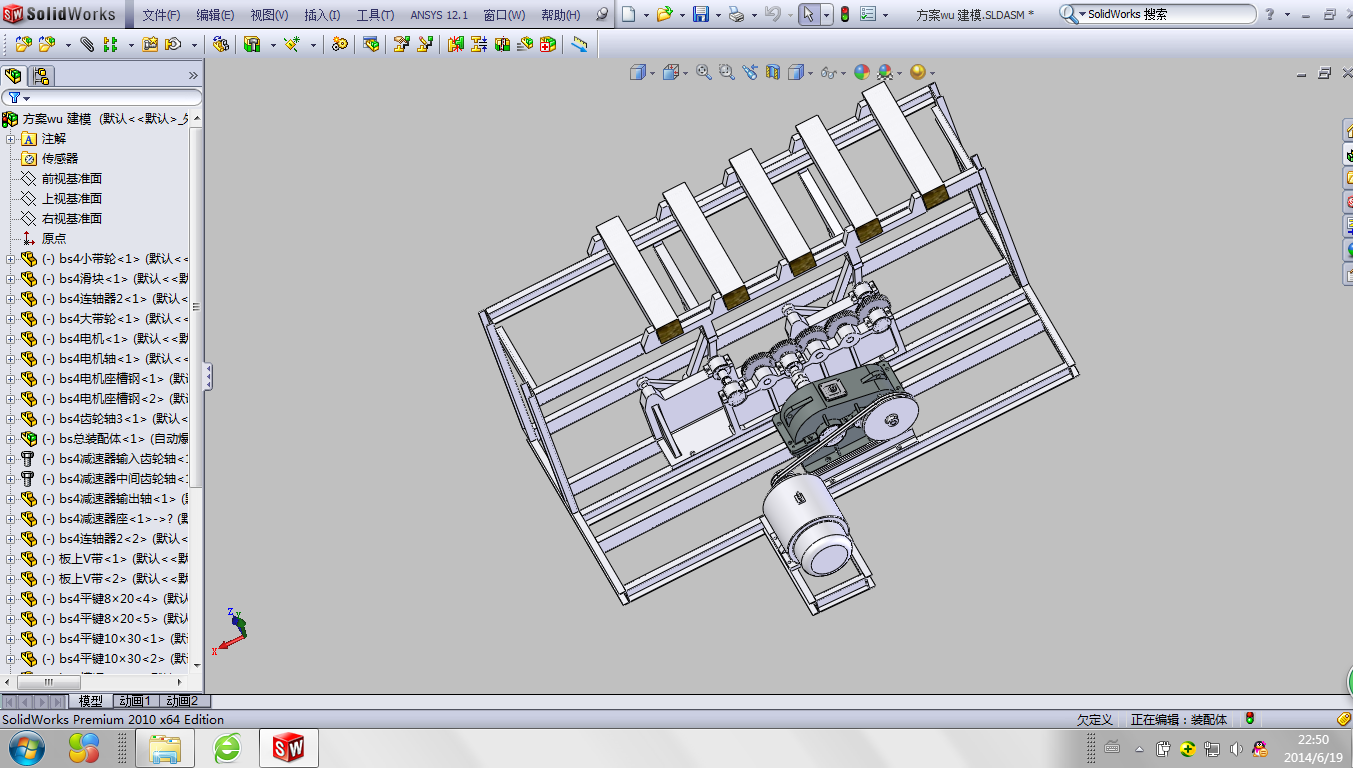The height and width of the screenshot is (768, 1353).
Task: Toggle the Section View icon
Action: (x=772, y=72)
